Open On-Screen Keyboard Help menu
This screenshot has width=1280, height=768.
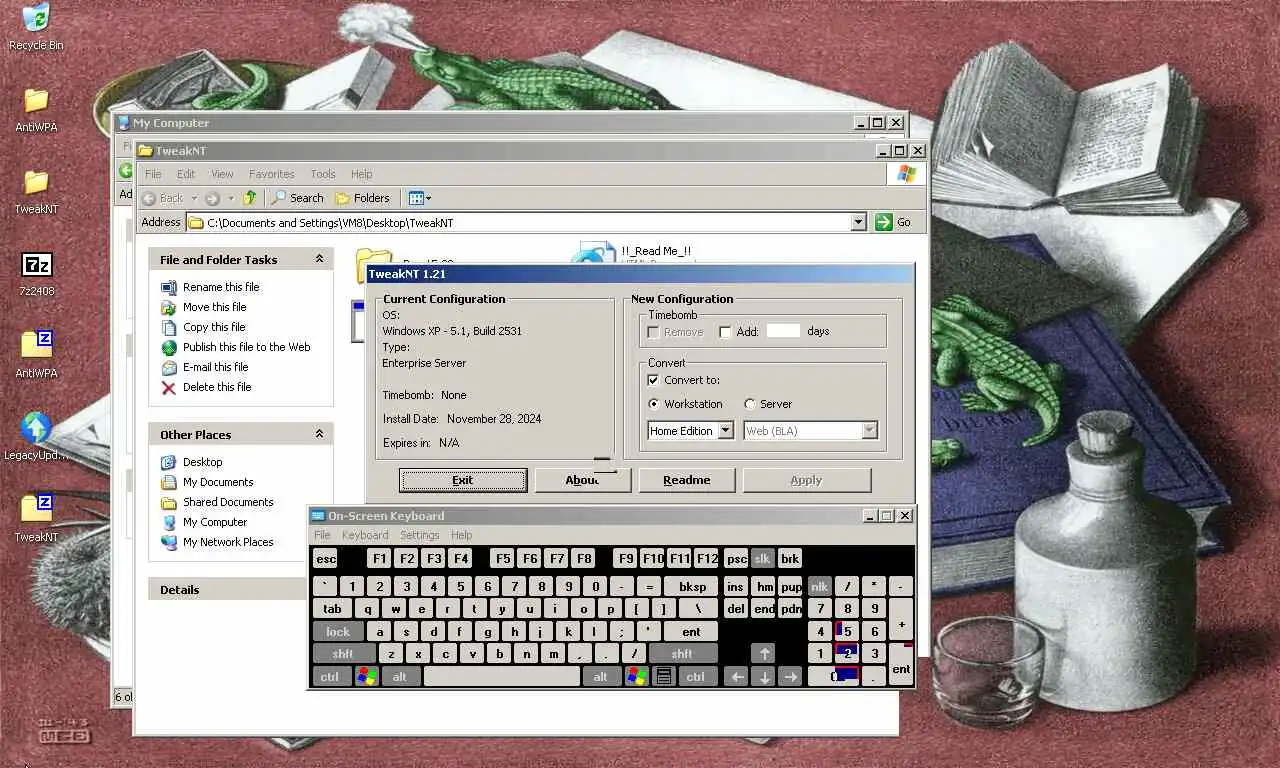point(461,535)
